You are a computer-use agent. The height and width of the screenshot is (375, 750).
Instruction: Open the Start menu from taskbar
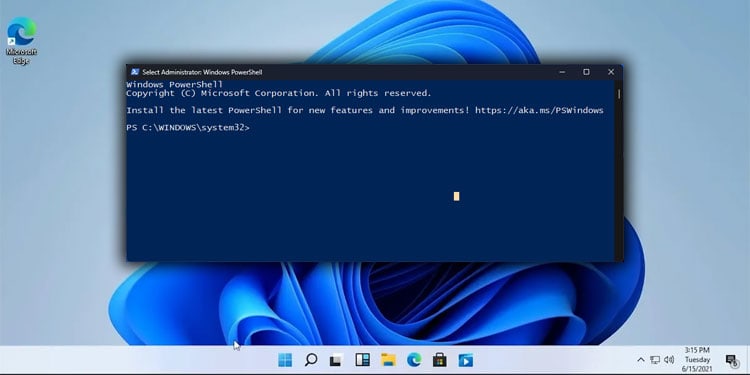[x=285, y=360]
